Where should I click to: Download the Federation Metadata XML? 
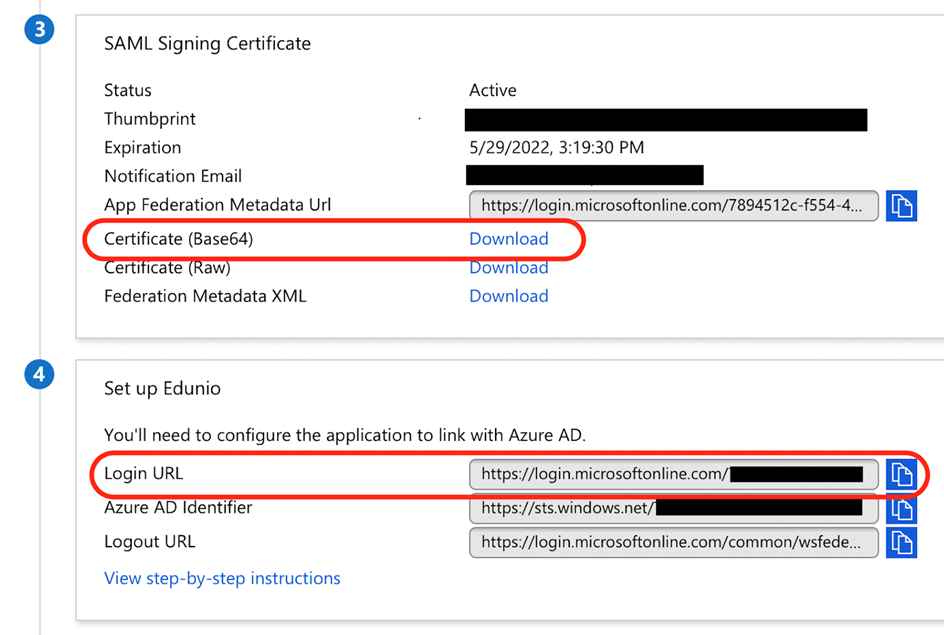[508, 296]
